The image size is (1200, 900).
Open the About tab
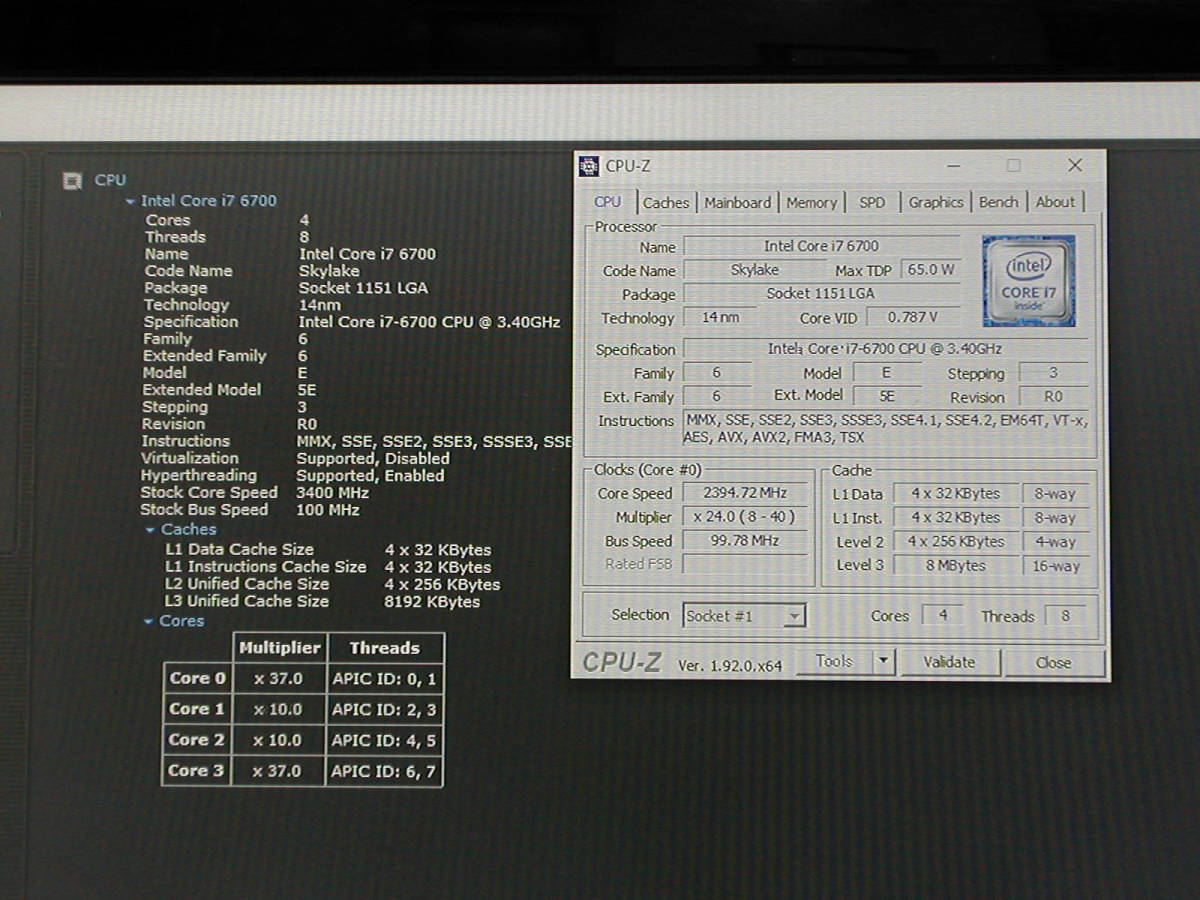point(1055,202)
